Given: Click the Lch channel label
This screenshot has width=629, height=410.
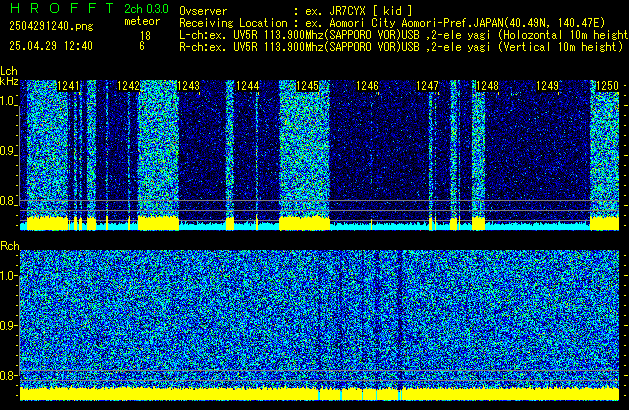Looking at the screenshot, I should (9, 71).
